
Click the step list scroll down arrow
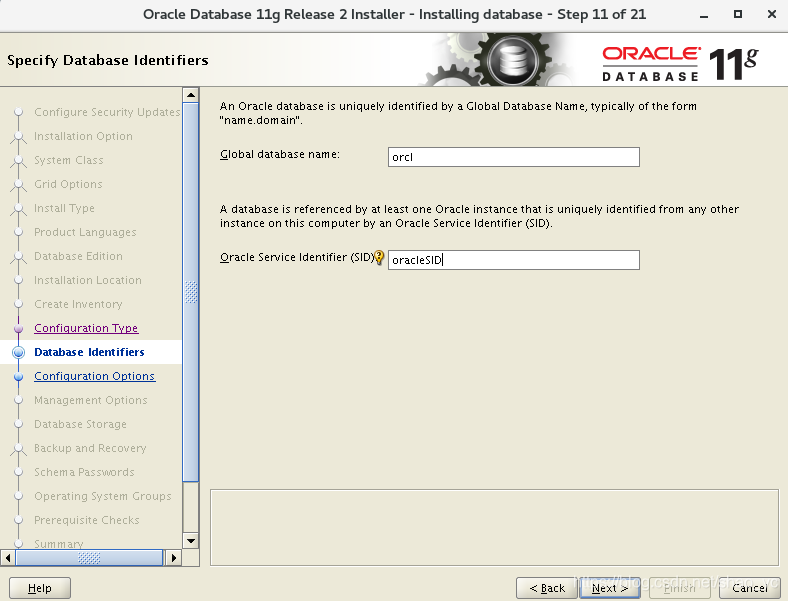(191, 541)
